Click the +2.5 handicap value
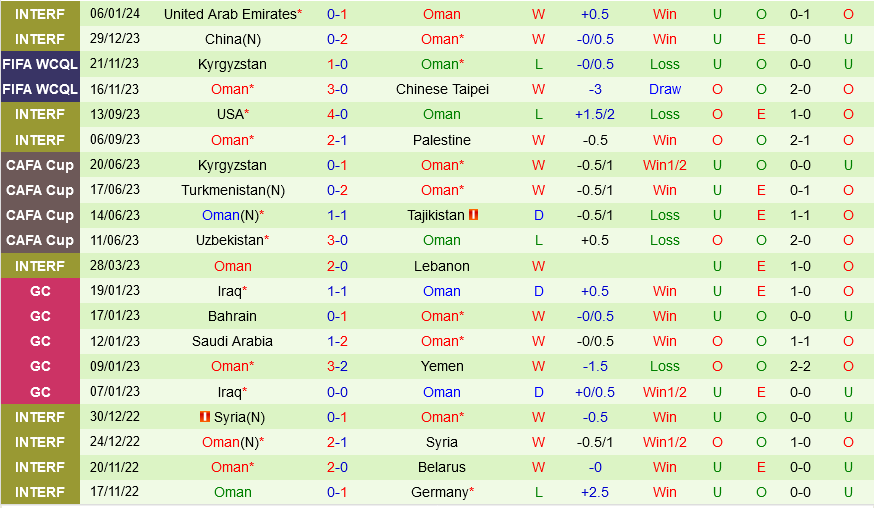Image resolution: width=874 pixels, height=508 pixels. [596, 492]
